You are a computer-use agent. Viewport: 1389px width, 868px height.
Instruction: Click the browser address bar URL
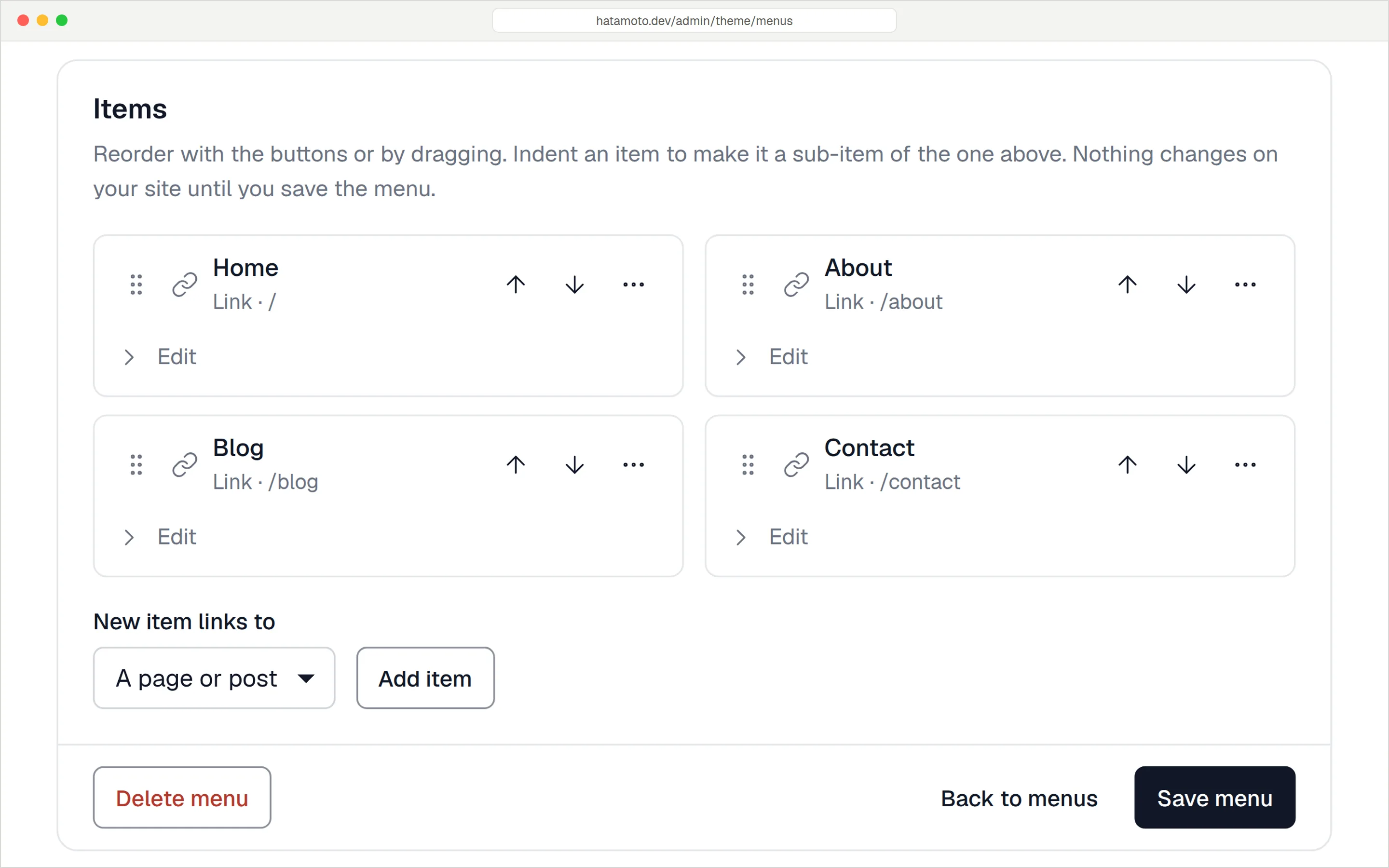(694, 21)
